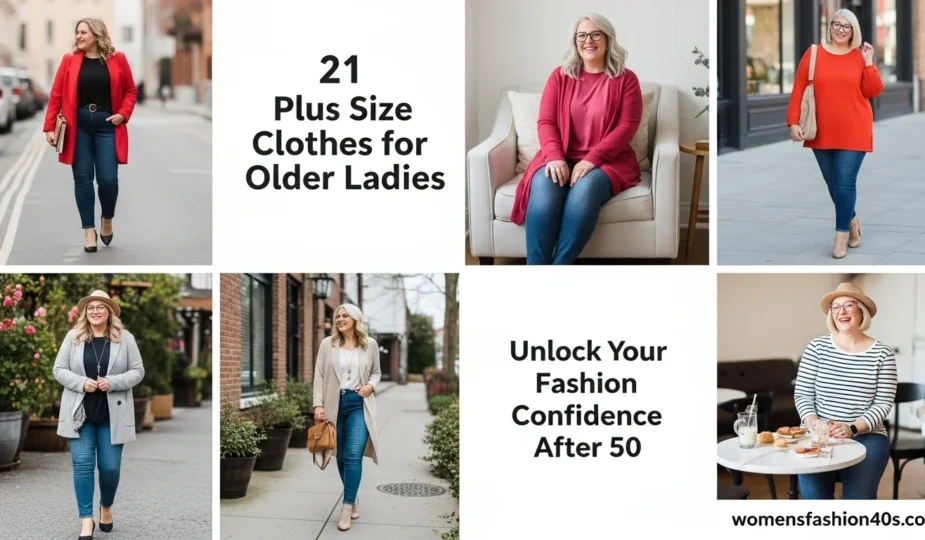Open the orange sweater street photo
Image resolution: width=925 pixels, height=540 pixels.
pos(821,132)
